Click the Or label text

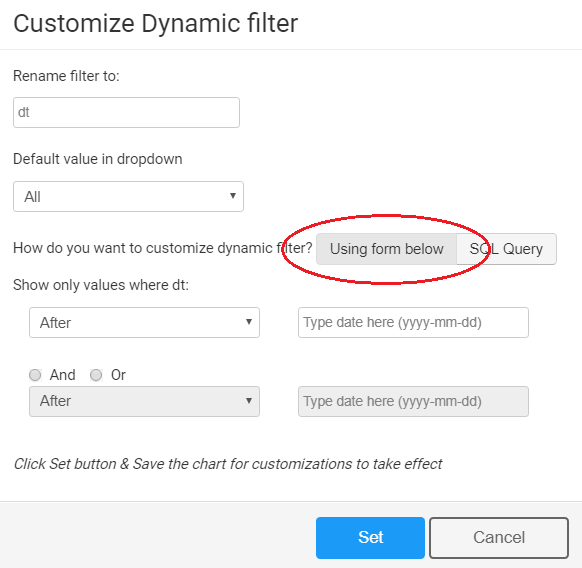(118, 375)
